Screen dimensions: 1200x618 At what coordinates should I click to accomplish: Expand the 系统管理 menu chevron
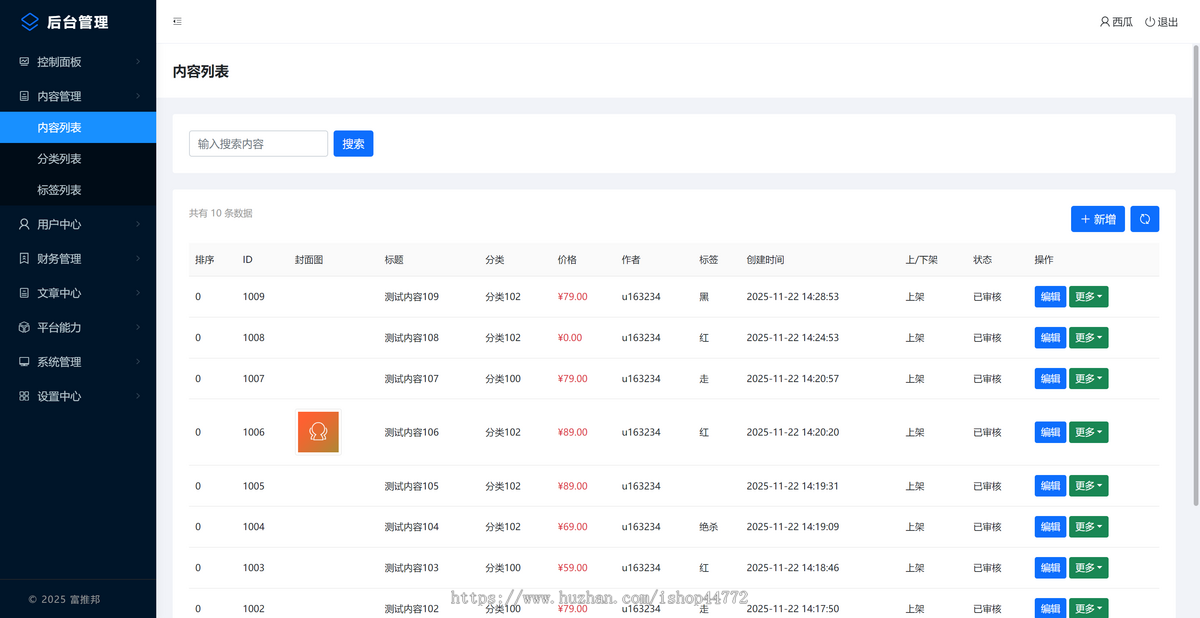pyautogui.click(x=139, y=362)
